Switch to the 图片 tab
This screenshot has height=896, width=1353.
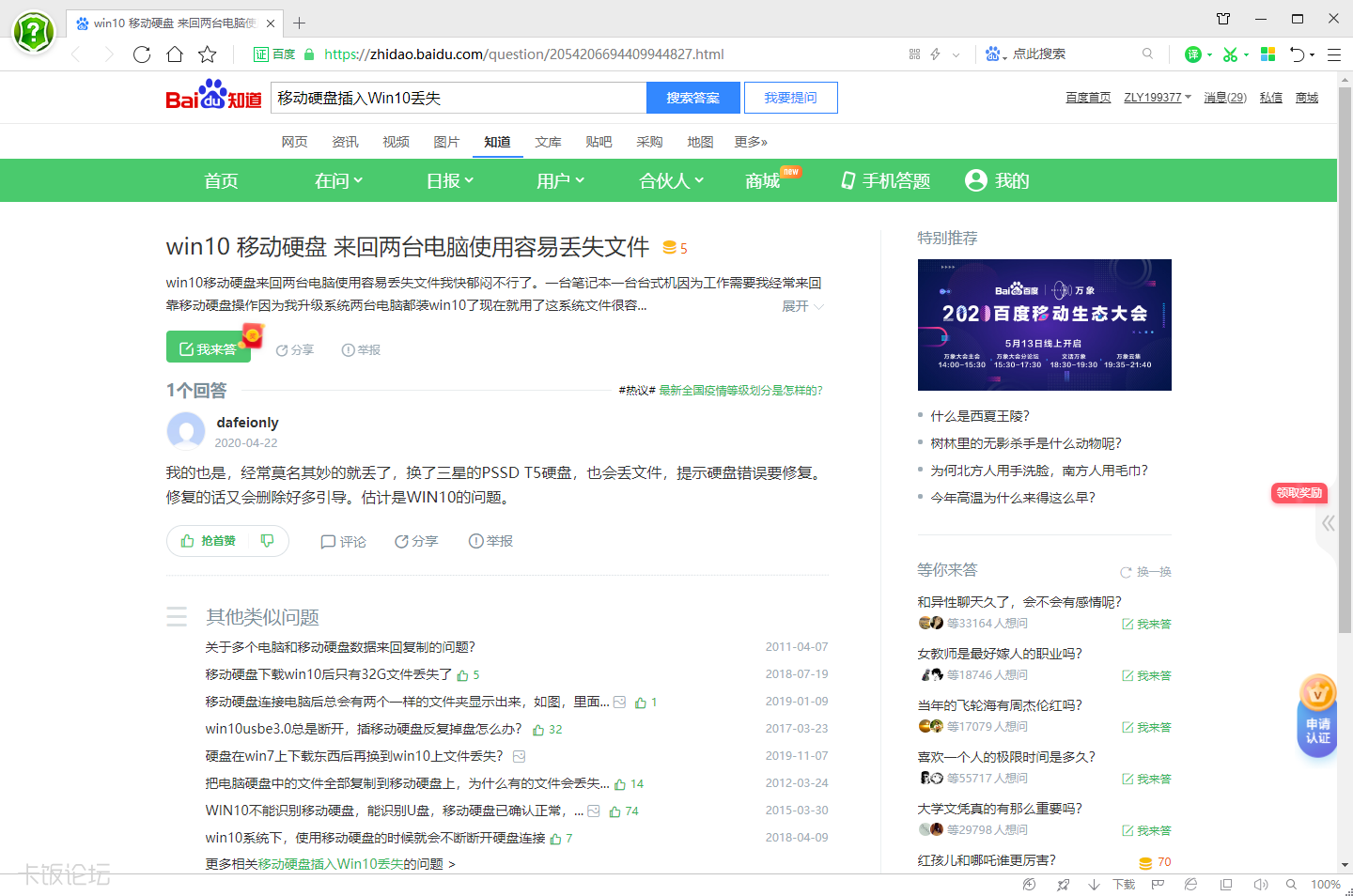(x=446, y=142)
